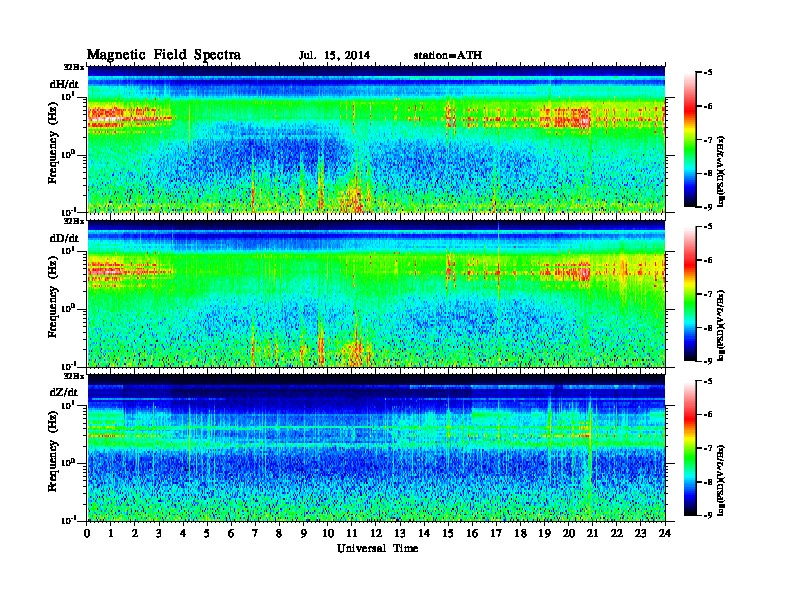792x612 pixels.
Task: Click the '-7' value on dD/dt colorbar
Action: pyautogui.click(x=707, y=294)
